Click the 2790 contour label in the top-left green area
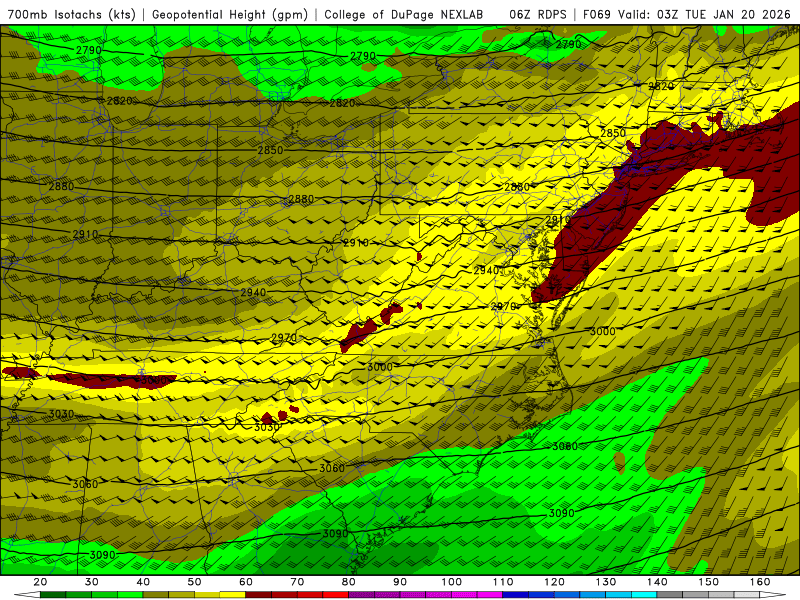800x600 pixels. pyautogui.click(x=89, y=50)
